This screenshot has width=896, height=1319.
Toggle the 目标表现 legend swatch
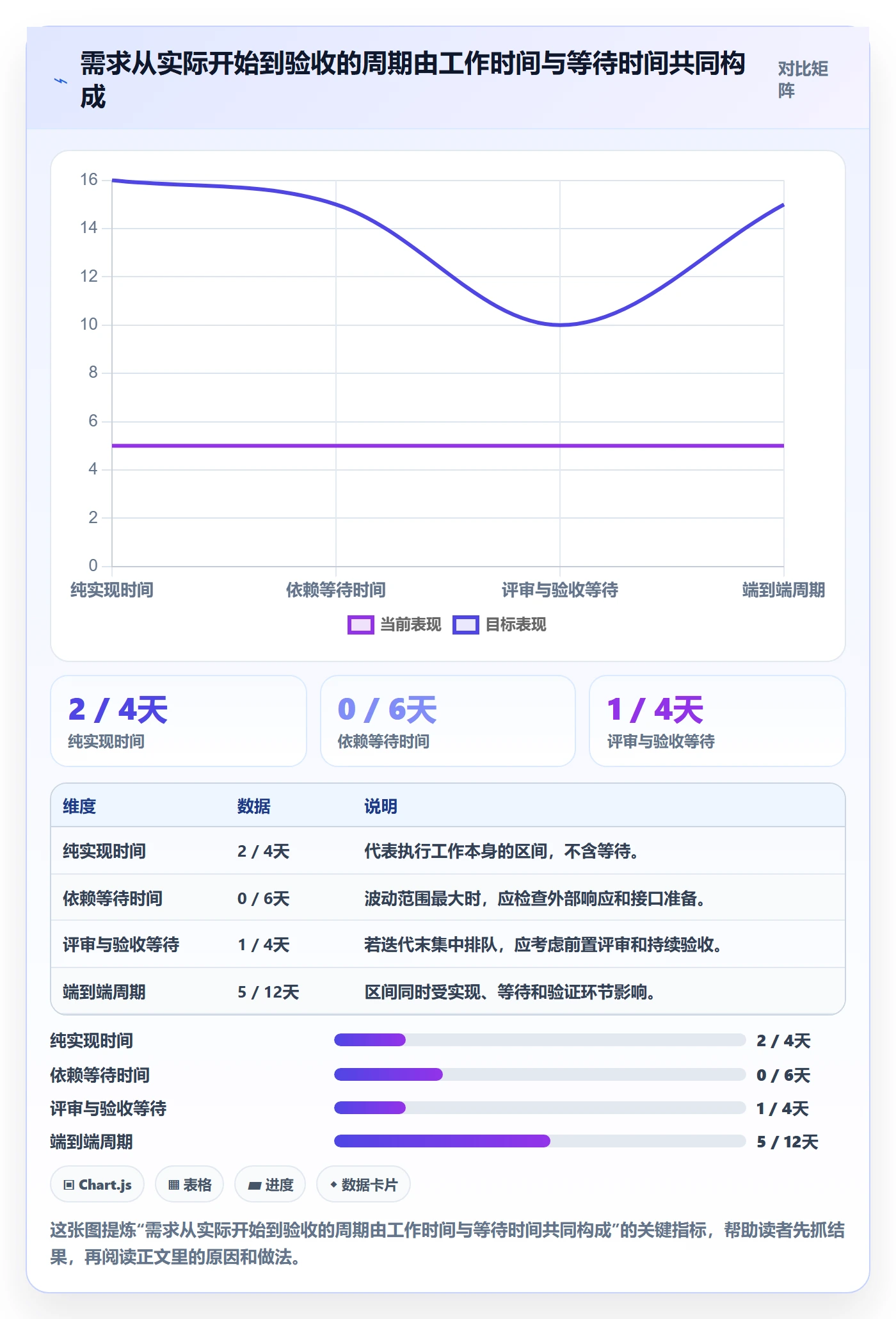466,625
